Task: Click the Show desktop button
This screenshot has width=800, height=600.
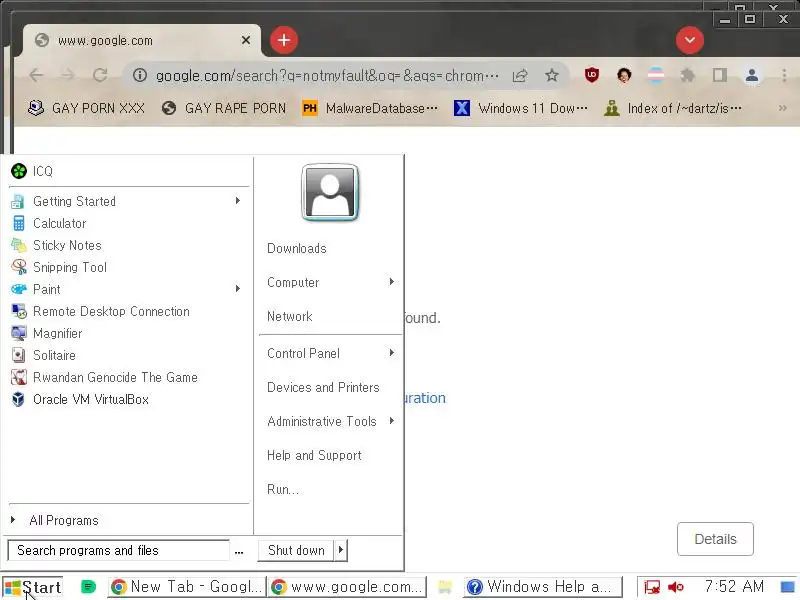Action: click(x=788, y=587)
